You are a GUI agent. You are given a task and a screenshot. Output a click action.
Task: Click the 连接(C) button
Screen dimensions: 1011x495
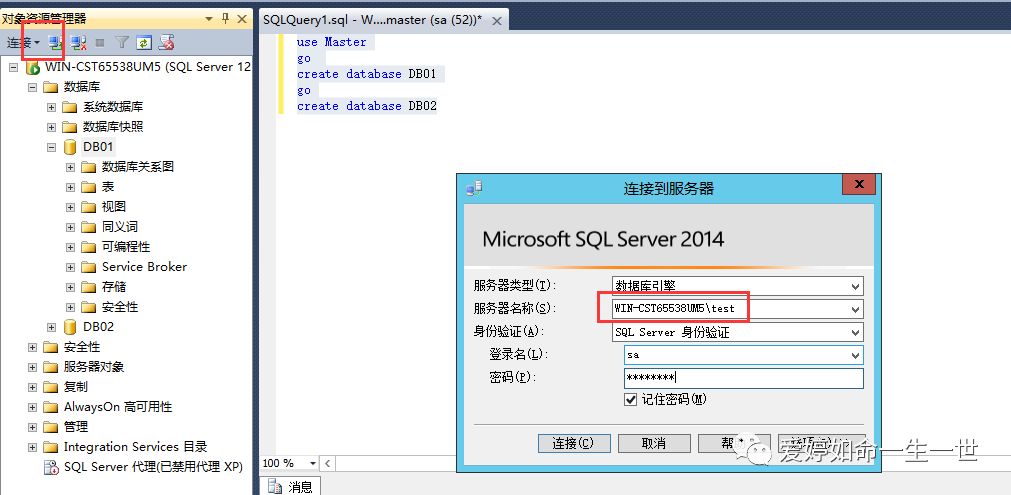[x=572, y=443]
